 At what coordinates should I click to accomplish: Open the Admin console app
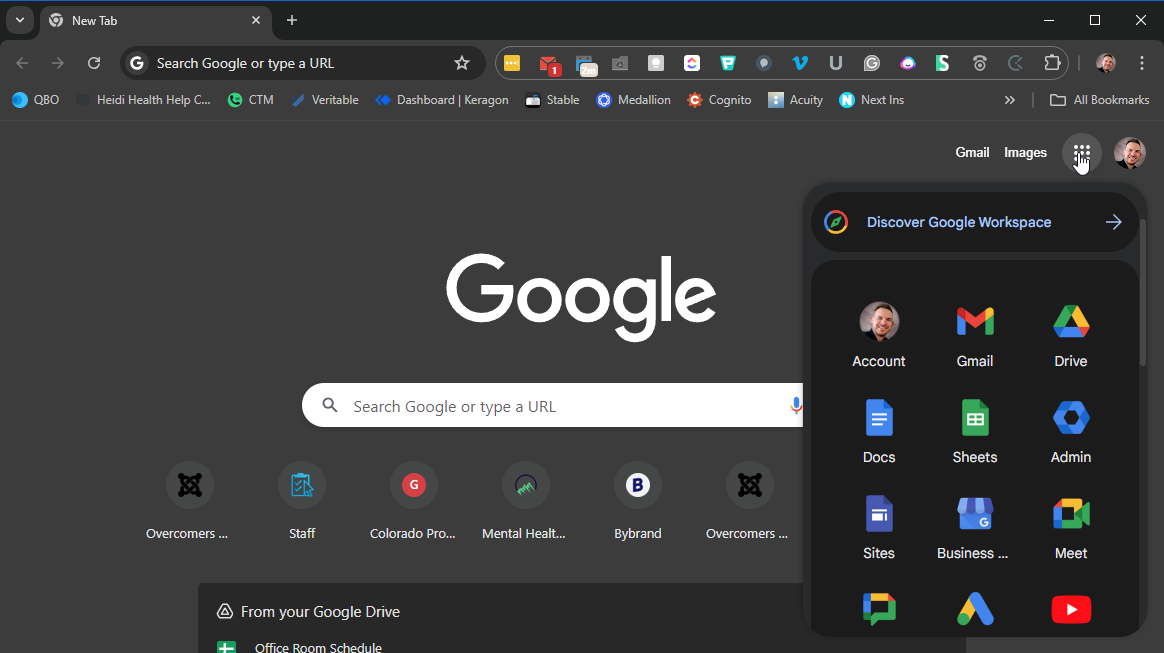[1070, 431]
